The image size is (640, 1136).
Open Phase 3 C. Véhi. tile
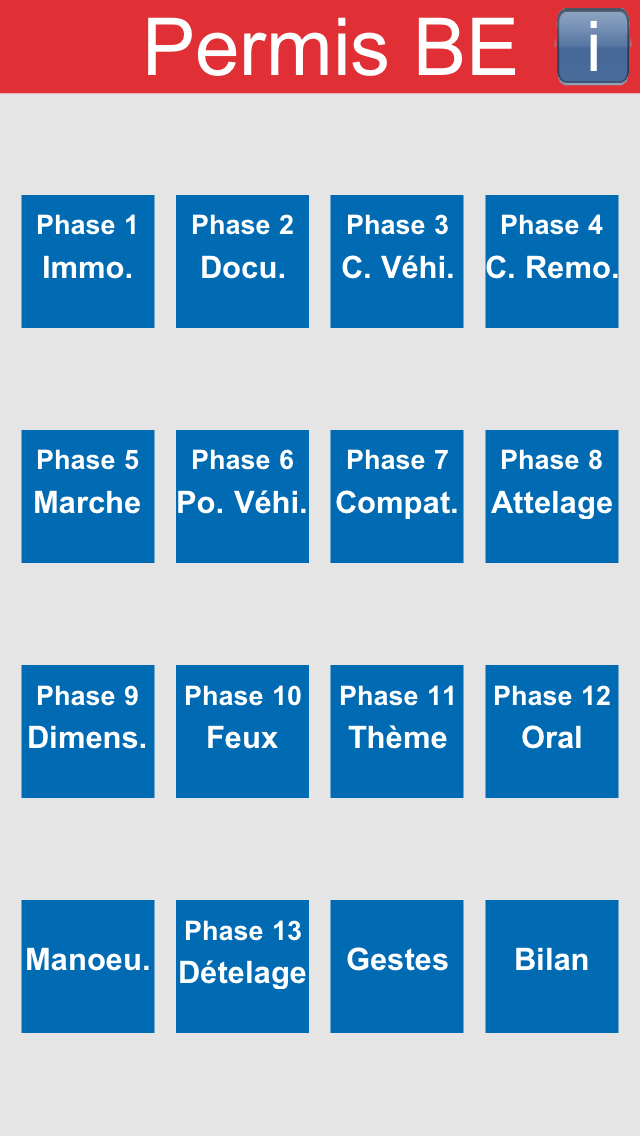(397, 262)
